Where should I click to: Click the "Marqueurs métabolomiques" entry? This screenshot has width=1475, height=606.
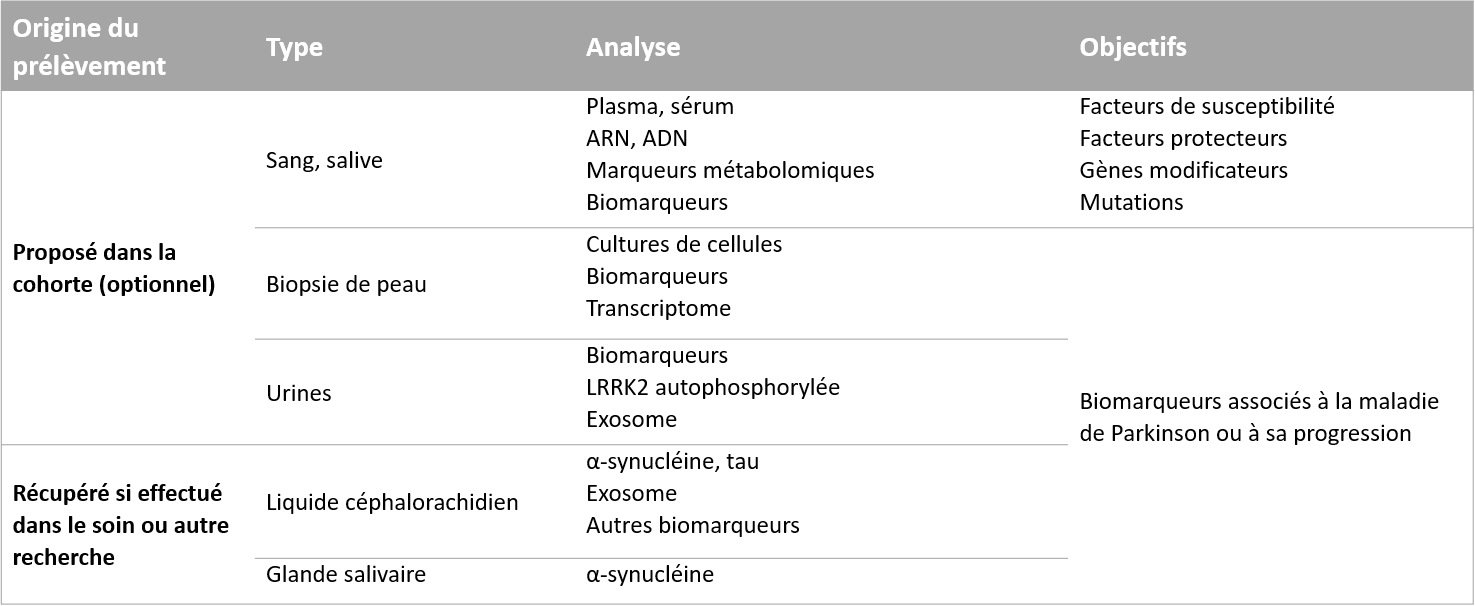(x=730, y=170)
